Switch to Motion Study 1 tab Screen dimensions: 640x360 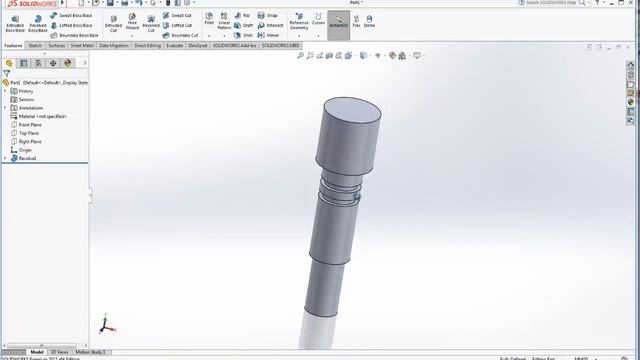coord(90,352)
